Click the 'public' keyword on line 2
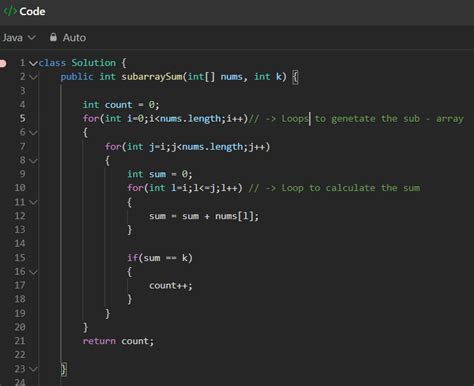Image resolution: width=474 pixels, height=386 pixels. point(77,77)
